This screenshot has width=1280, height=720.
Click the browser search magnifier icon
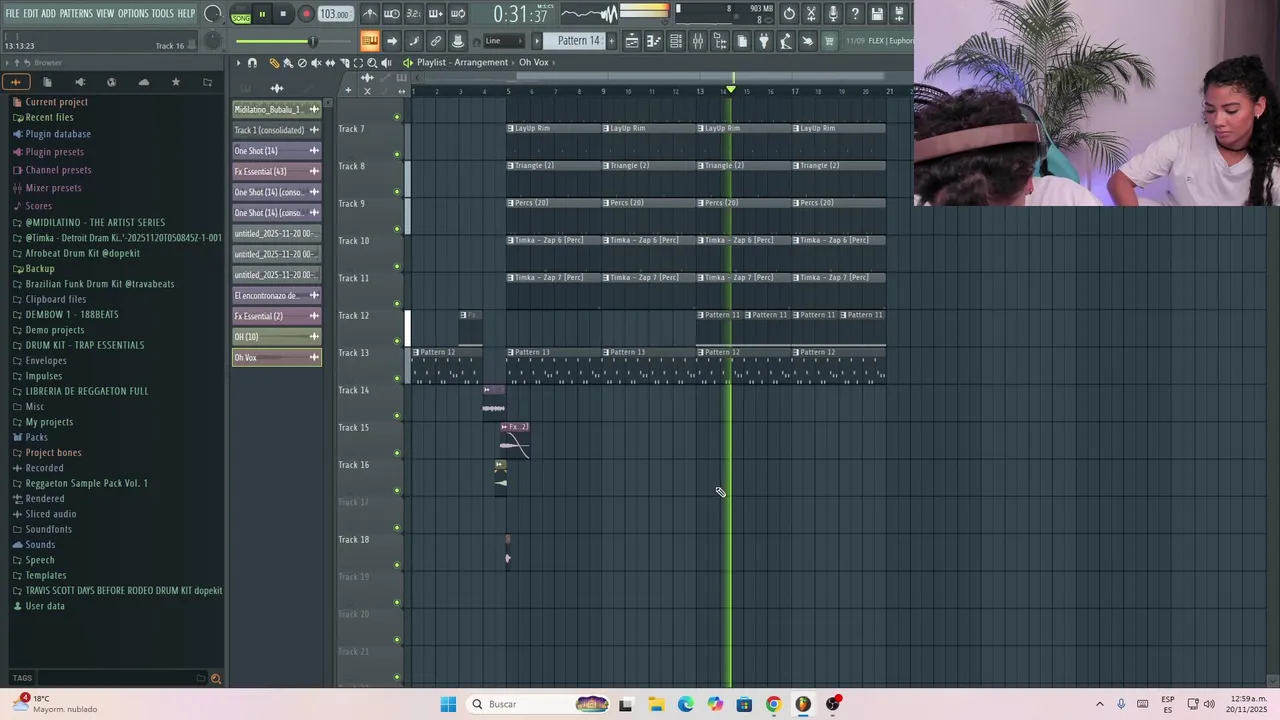[x=215, y=679]
